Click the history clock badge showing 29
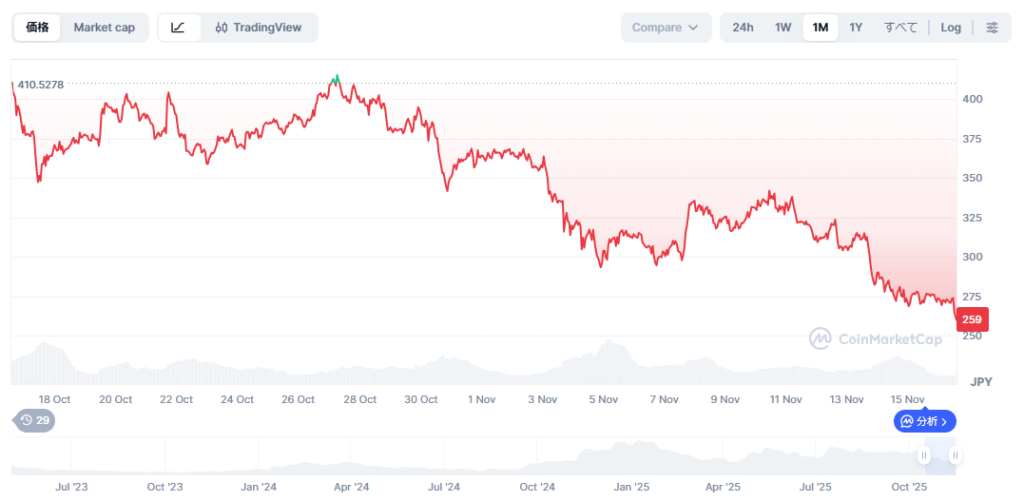Image resolution: width=1024 pixels, height=501 pixels. click(35, 421)
